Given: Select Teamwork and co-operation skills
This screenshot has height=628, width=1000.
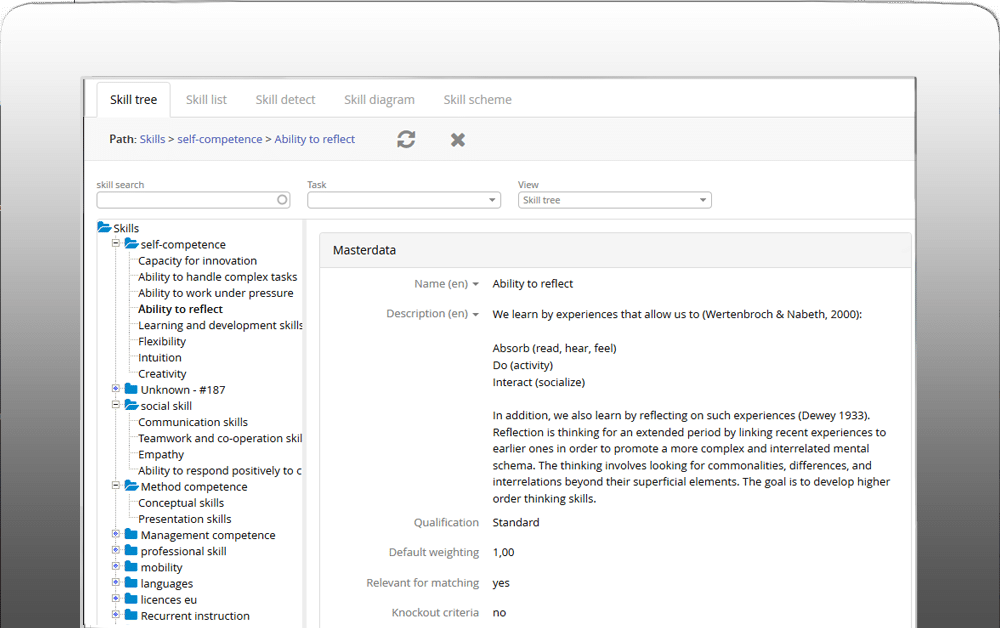Looking at the screenshot, I should coord(220,438).
